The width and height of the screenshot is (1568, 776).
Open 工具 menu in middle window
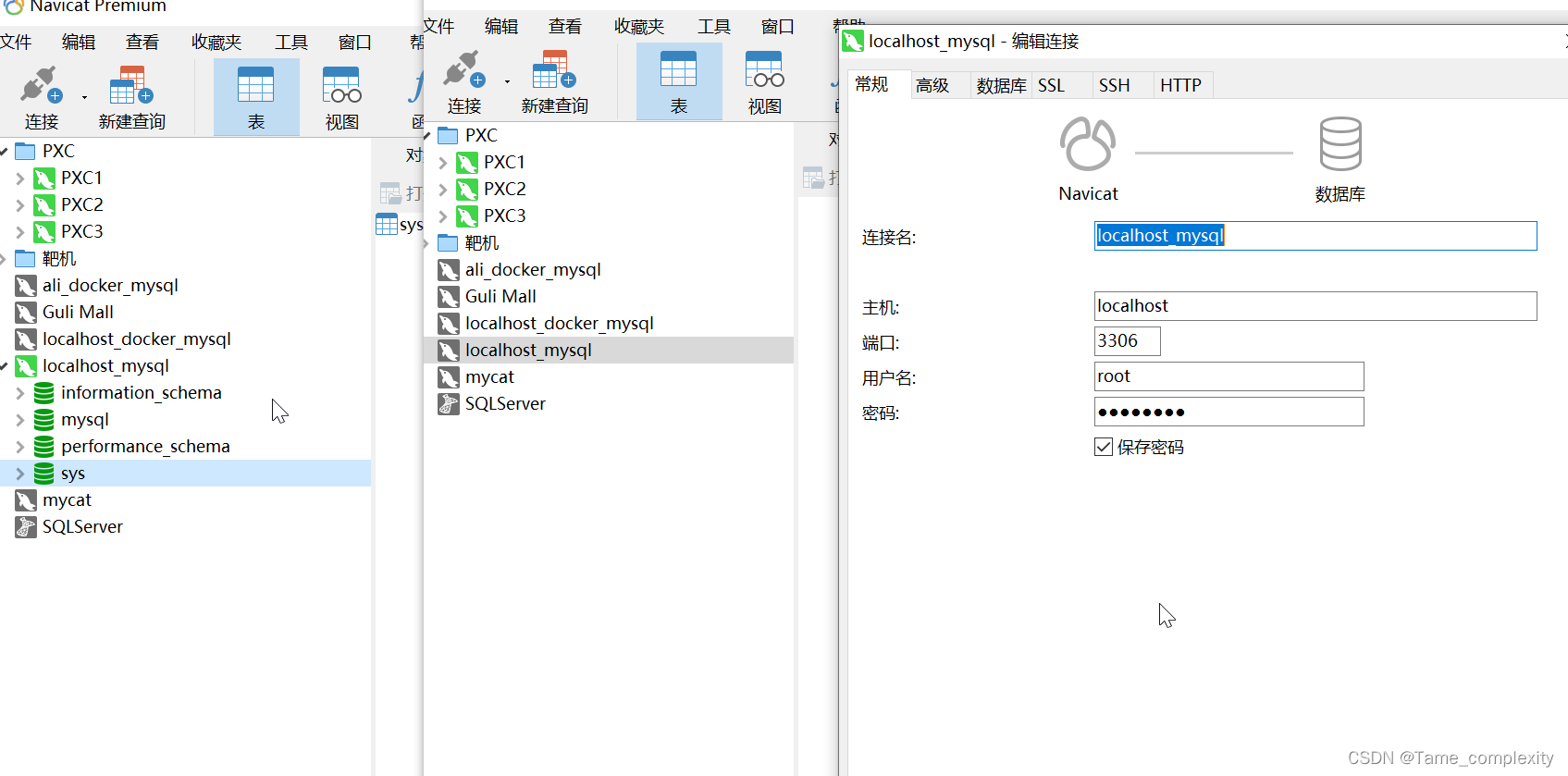click(x=713, y=27)
